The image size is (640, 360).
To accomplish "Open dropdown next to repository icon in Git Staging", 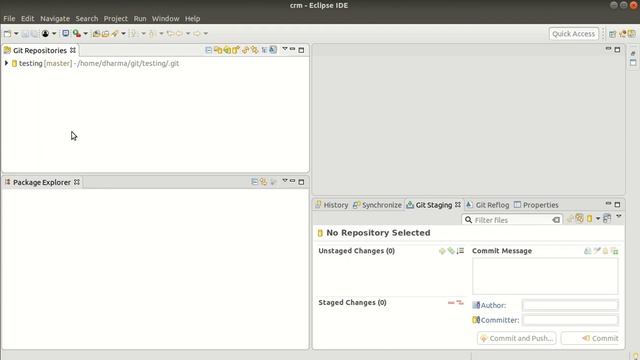I will [598, 219].
